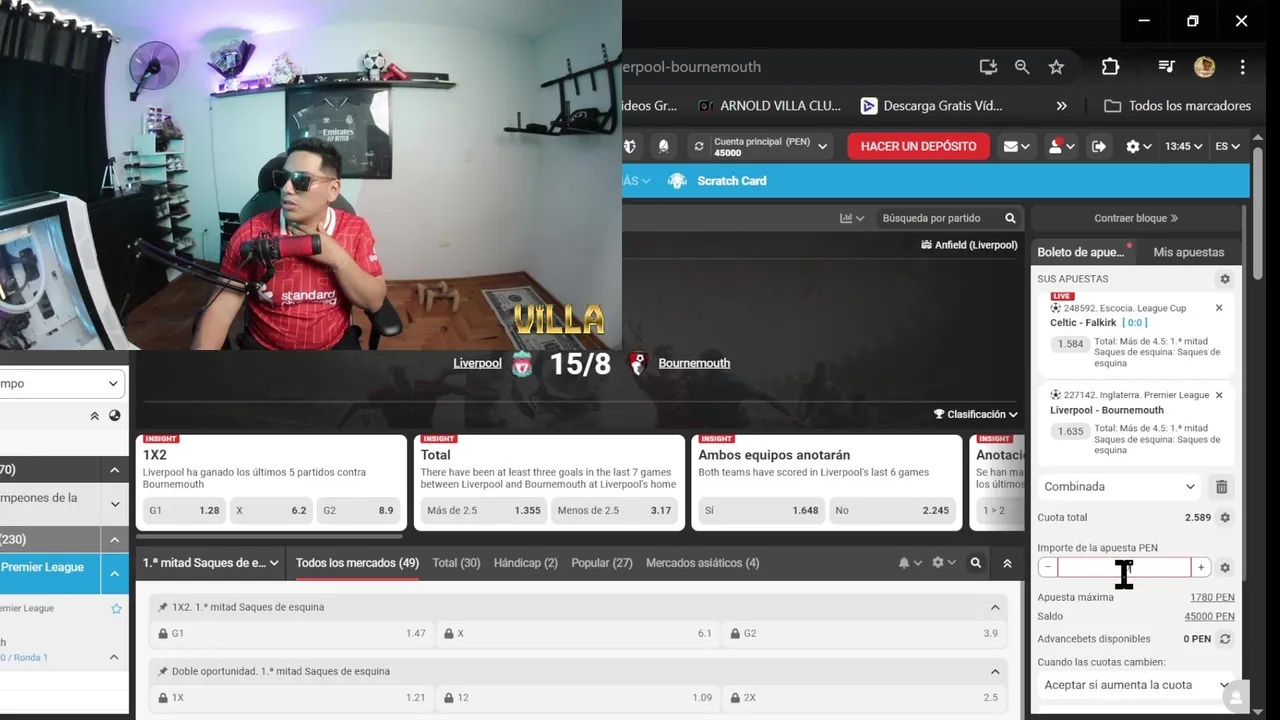Decrease stake with the minus button
The image size is (1280, 720).
(x=1047, y=567)
